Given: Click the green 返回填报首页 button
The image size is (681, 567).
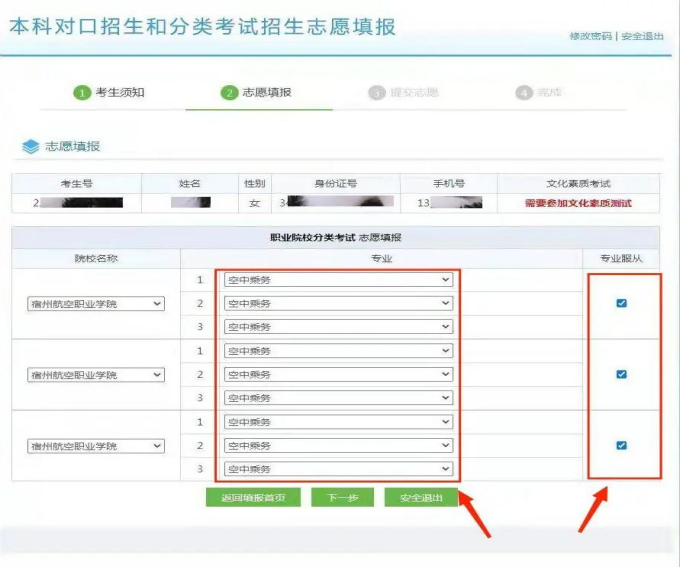Looking at the screenshot, I should (253, 497).
